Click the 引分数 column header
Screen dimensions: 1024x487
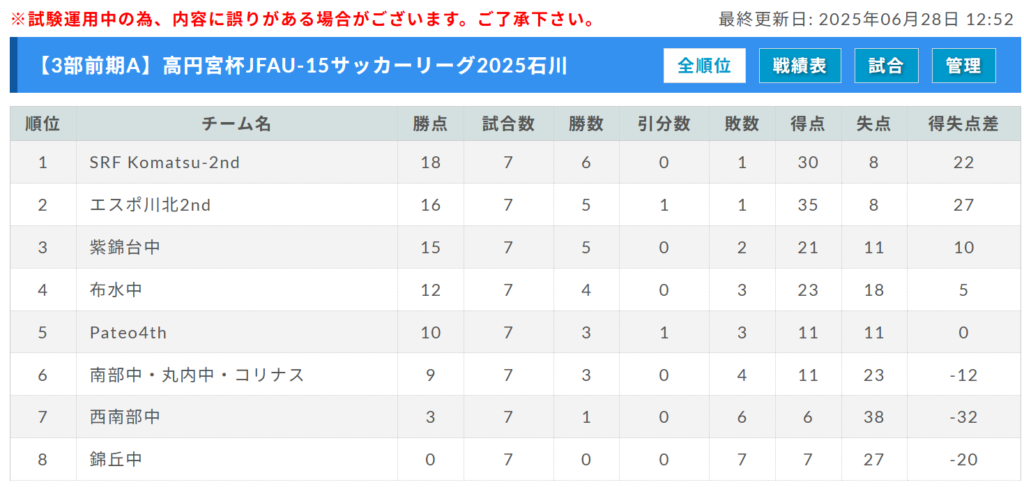coord(664,124)
